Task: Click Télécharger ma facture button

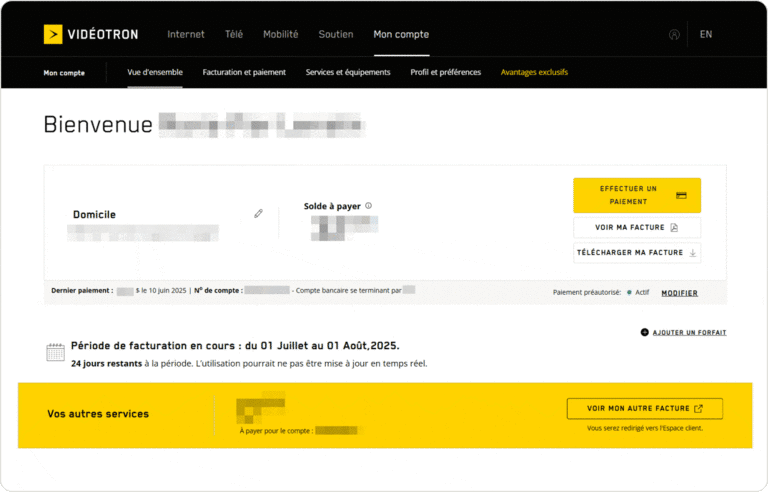Action: (x=637, y=252)
